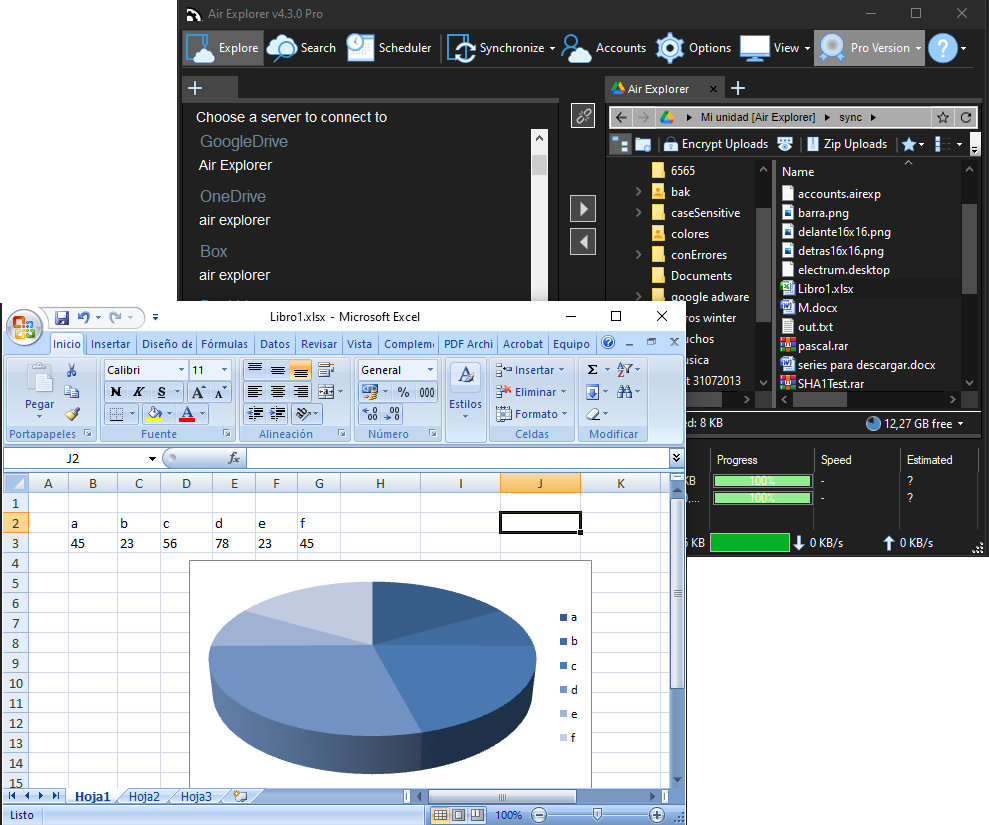Viewport: 989px width, 825px height.
Task: Toggle middle vertical align in Excel
Action: (278, 370)
